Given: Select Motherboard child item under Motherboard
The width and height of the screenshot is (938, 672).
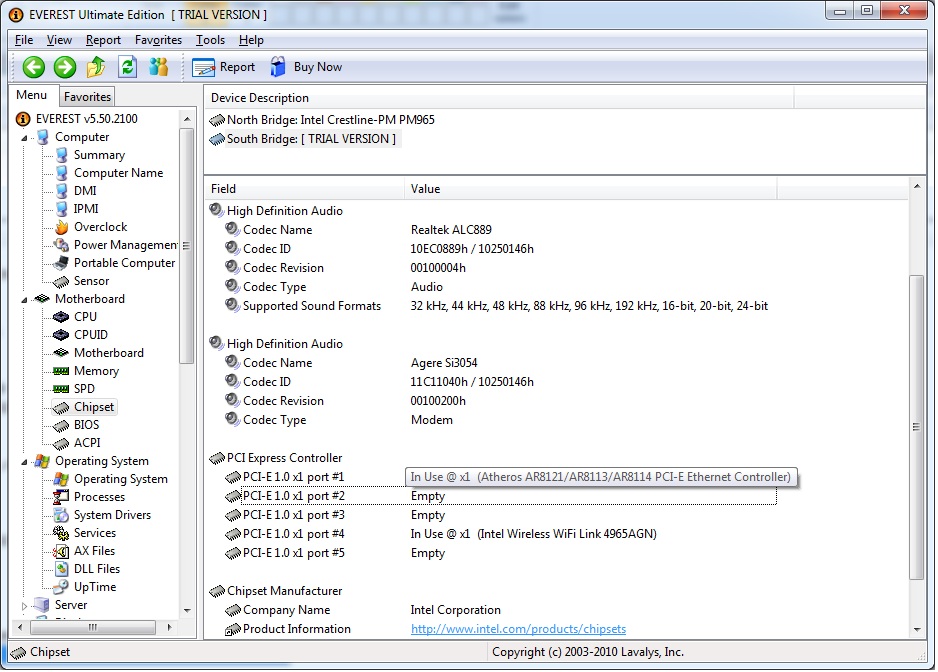Looking at the screenshot, I should (109, 353).
